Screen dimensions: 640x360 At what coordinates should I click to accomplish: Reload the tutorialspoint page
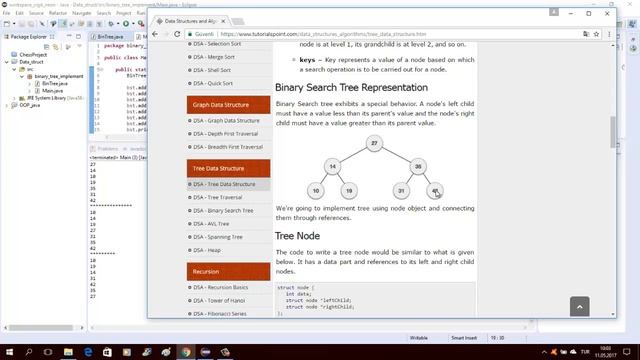[177, 34]
